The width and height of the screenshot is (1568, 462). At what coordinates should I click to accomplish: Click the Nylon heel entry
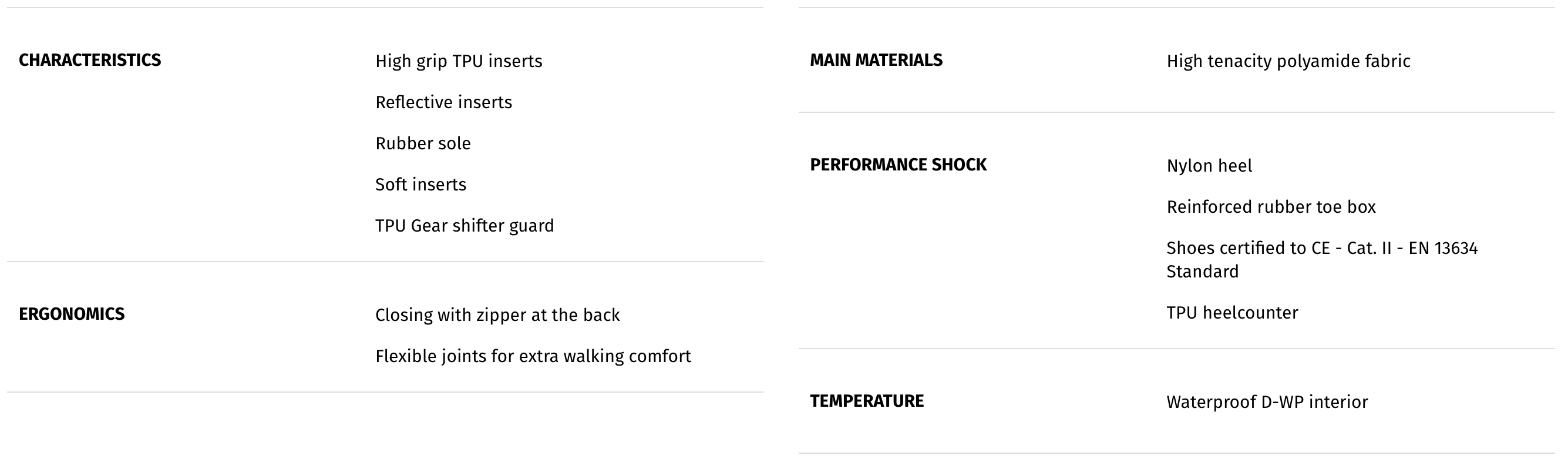coord(1209,166)
